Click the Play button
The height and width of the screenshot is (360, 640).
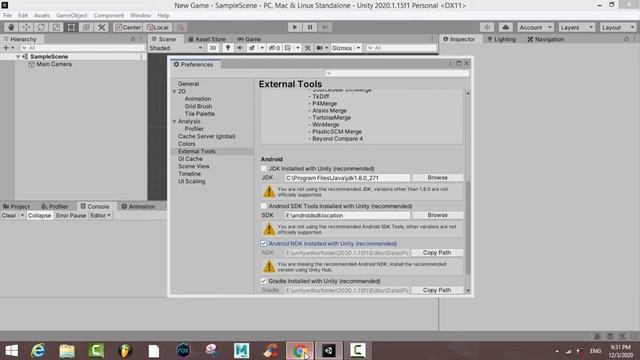(x=295, y=27)
